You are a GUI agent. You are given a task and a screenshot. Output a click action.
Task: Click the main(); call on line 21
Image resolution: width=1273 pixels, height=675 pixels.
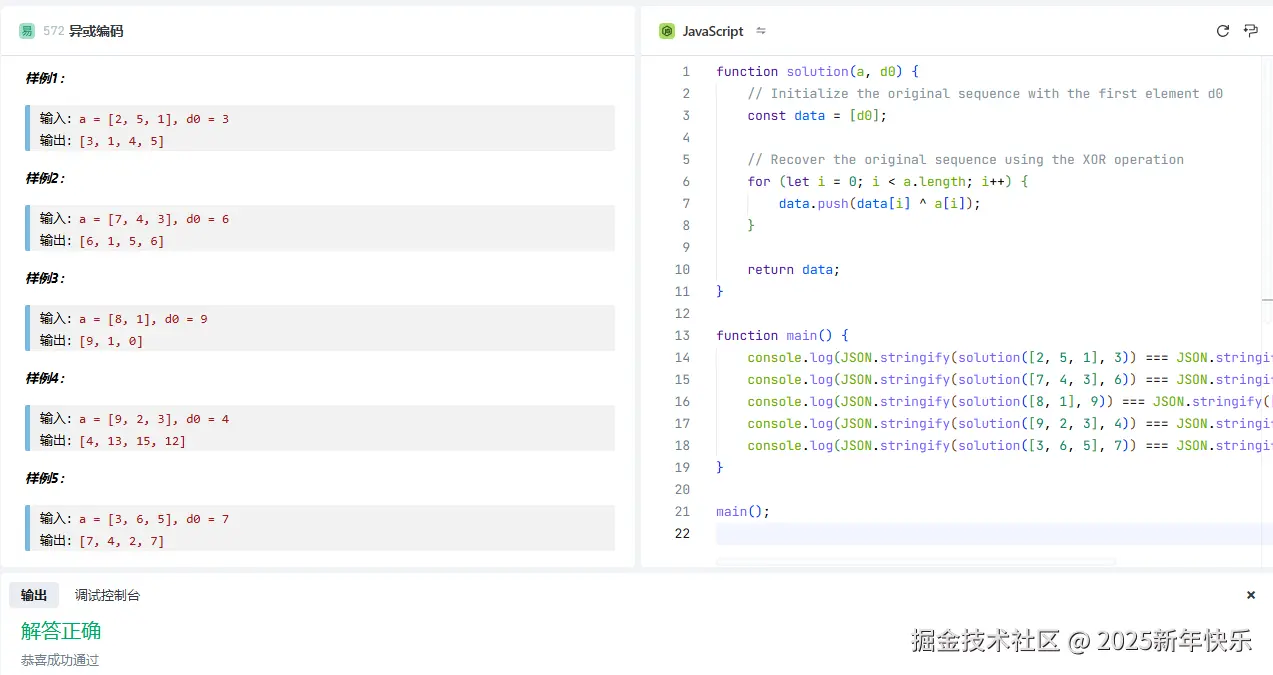pos(743,511)
